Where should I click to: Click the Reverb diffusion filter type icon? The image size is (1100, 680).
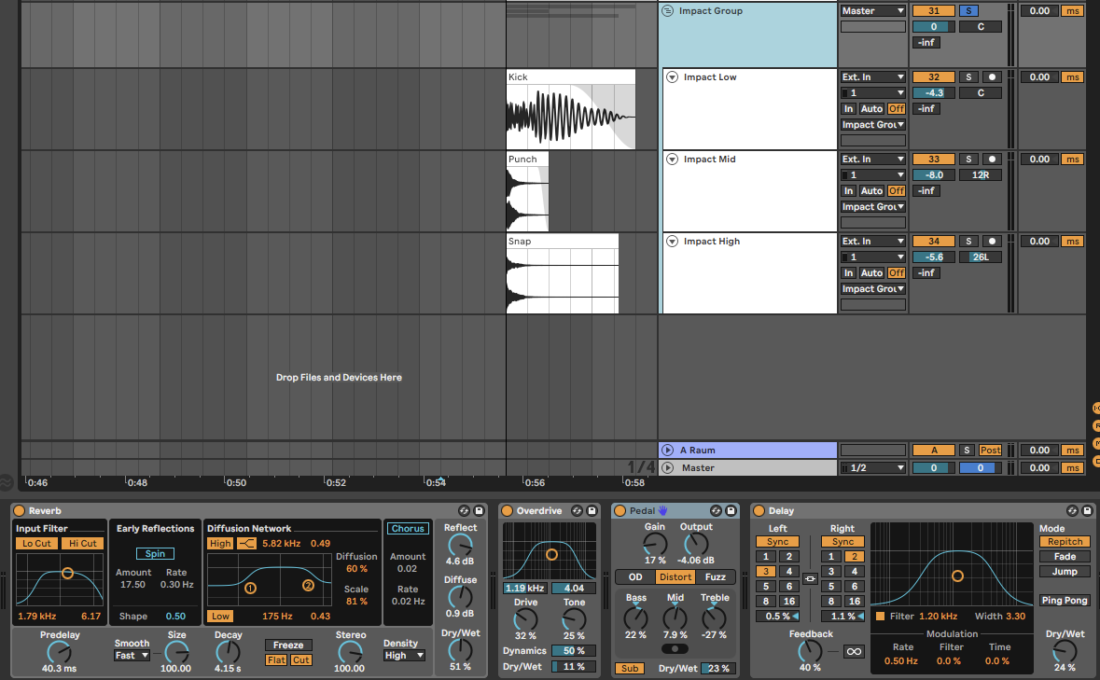click(x=247, y=543)
